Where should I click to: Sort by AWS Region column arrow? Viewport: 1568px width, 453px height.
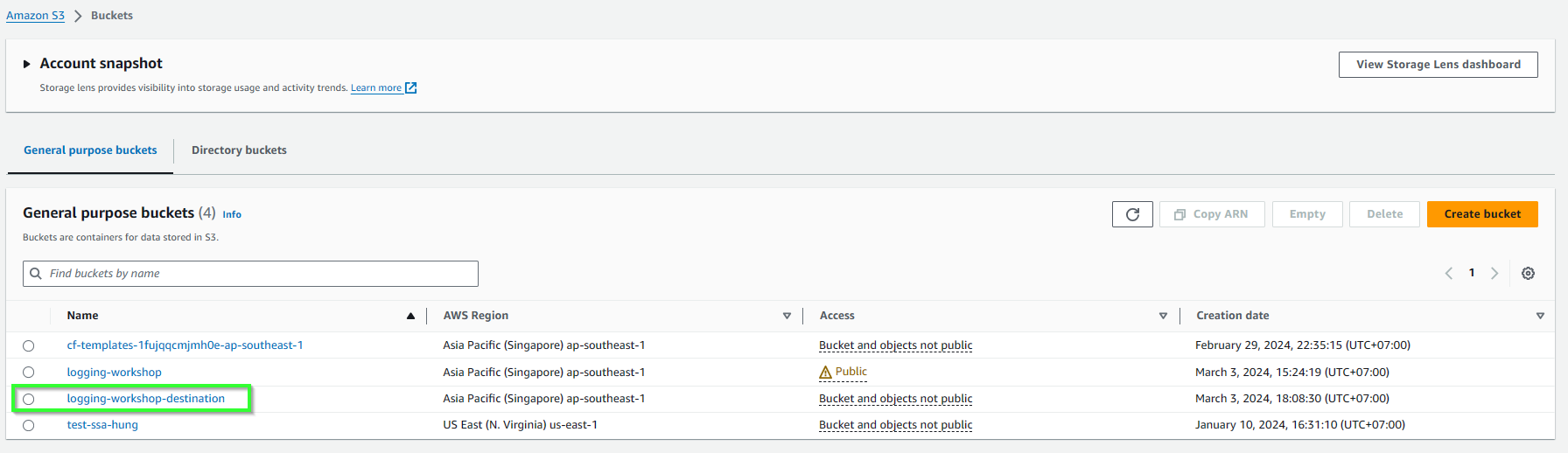[787, 316]
